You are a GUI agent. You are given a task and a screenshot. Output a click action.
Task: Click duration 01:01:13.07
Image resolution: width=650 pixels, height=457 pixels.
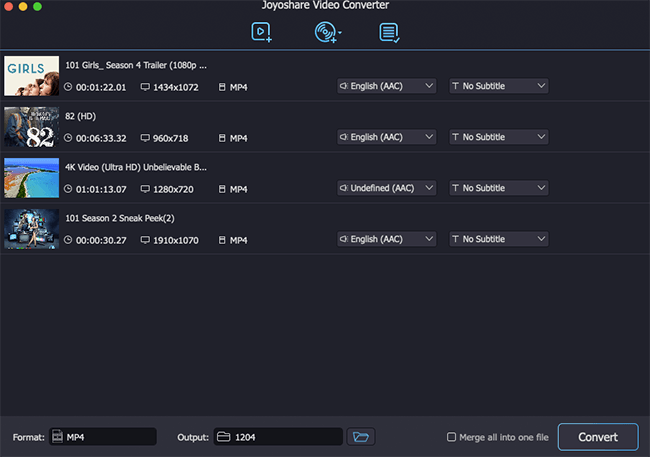coord(101,190)
